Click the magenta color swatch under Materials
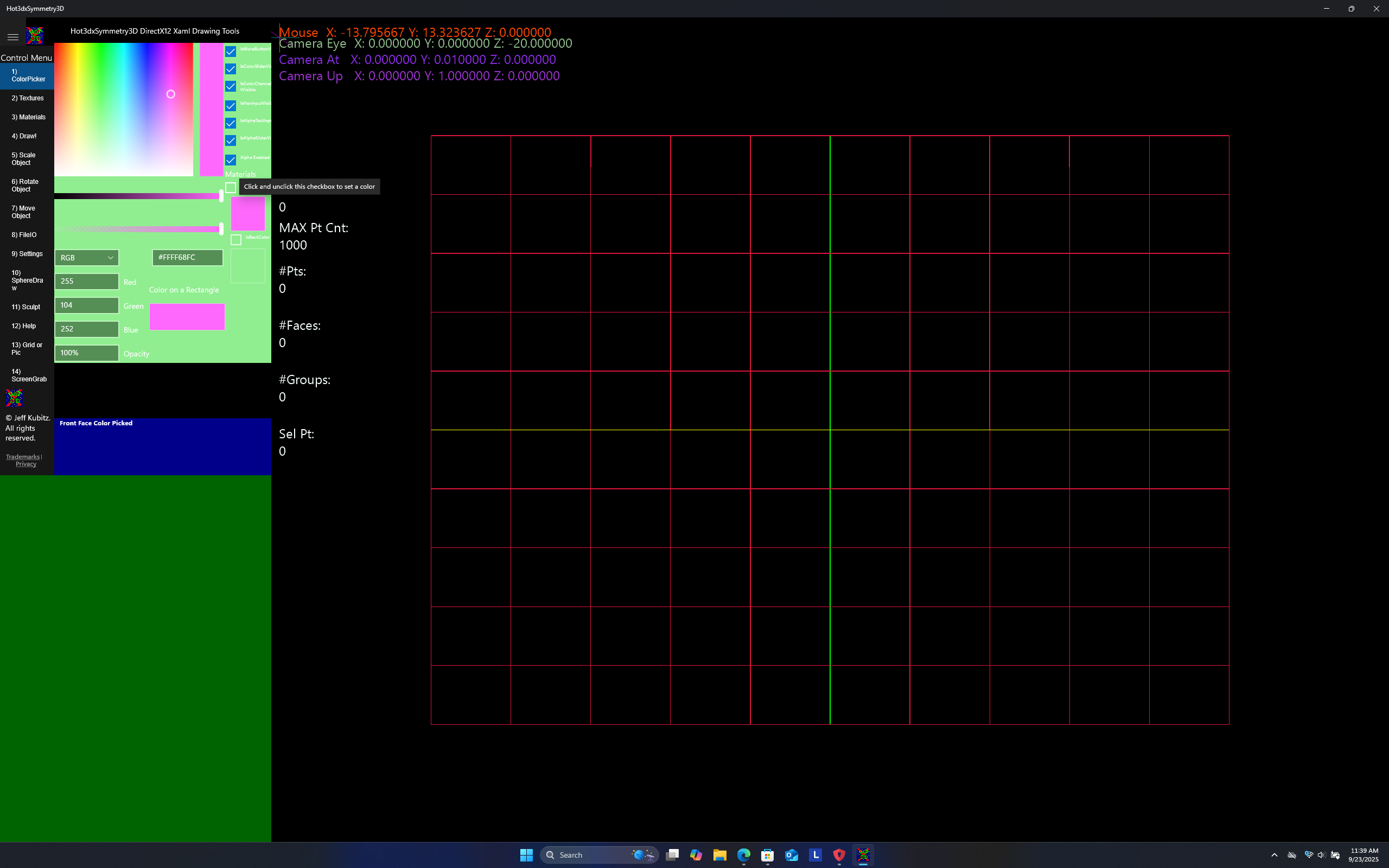Image resolution: width=1389 pixels, height=868 pixels. (247, 213)
